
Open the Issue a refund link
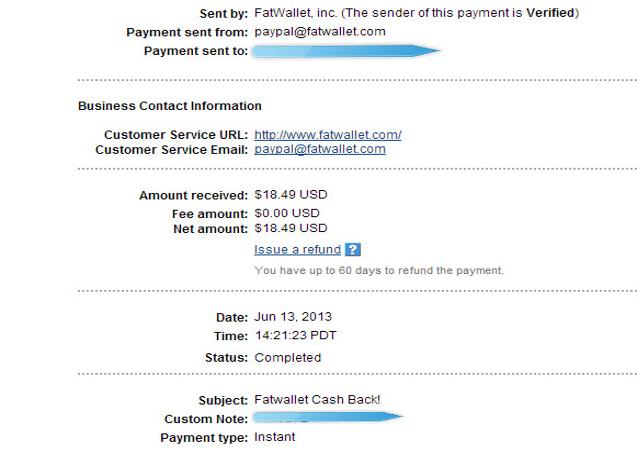pos(297,249)
